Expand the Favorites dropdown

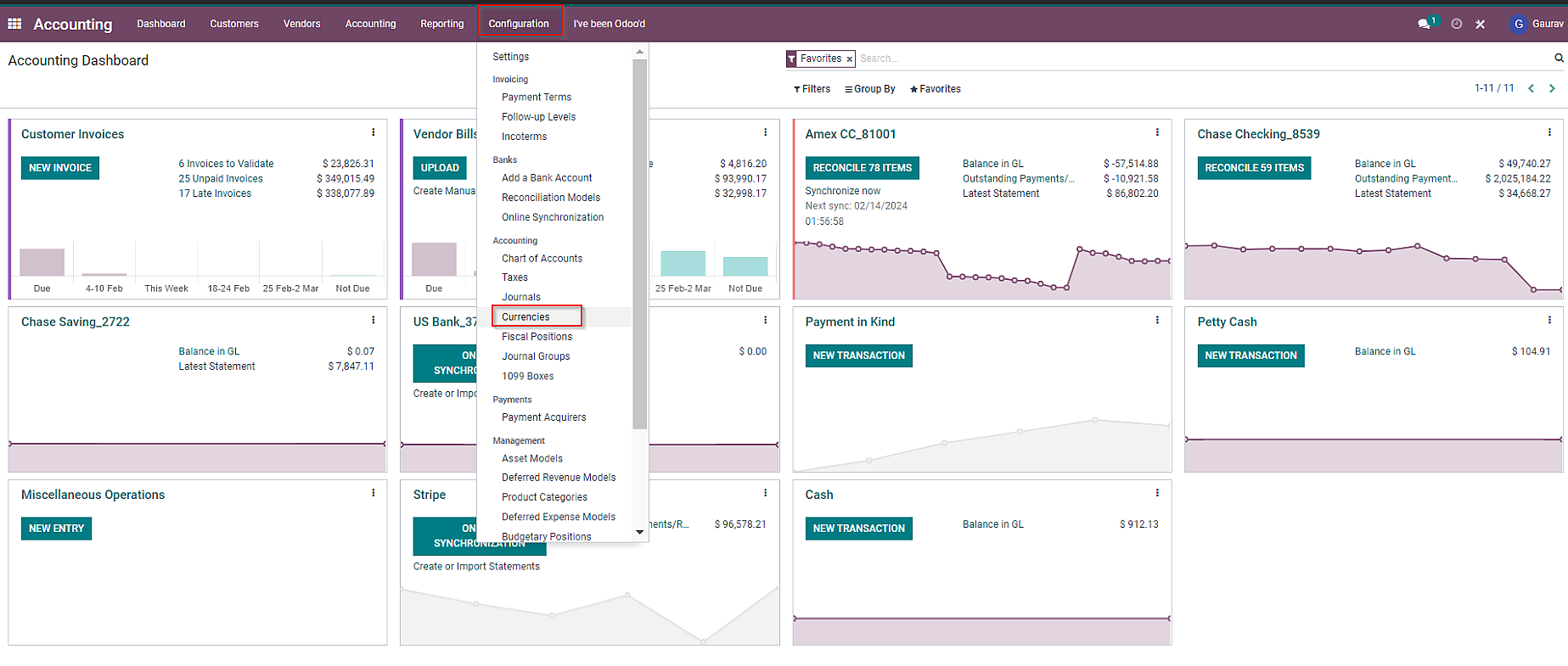(x=935, y=89)
